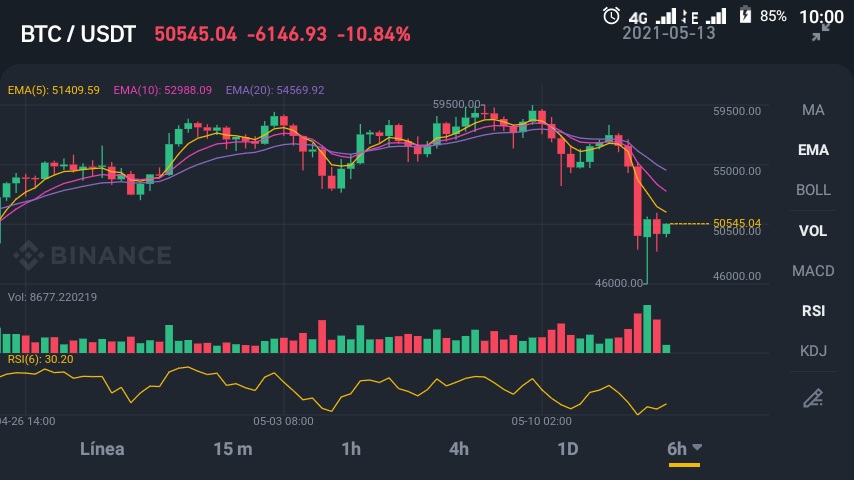Exit fullscreen chart with the collapse arrows icon

[x=820, y=32]
